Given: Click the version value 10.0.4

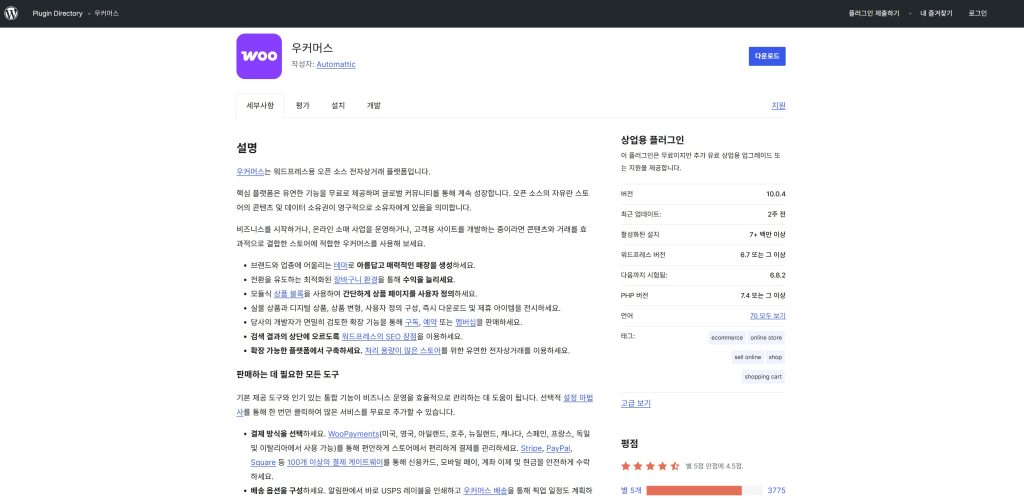Looking at the screenshot, I should click(776, 193).
